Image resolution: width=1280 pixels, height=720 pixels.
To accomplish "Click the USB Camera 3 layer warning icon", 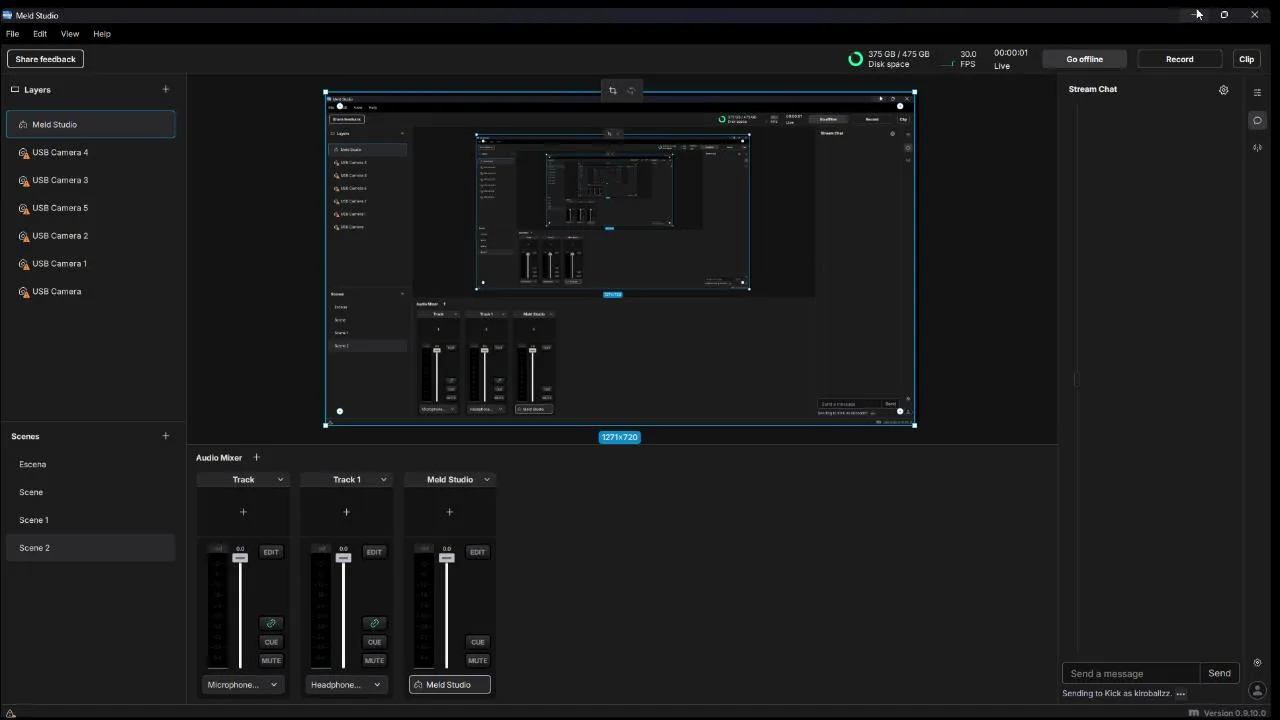I will pos(23,181).
